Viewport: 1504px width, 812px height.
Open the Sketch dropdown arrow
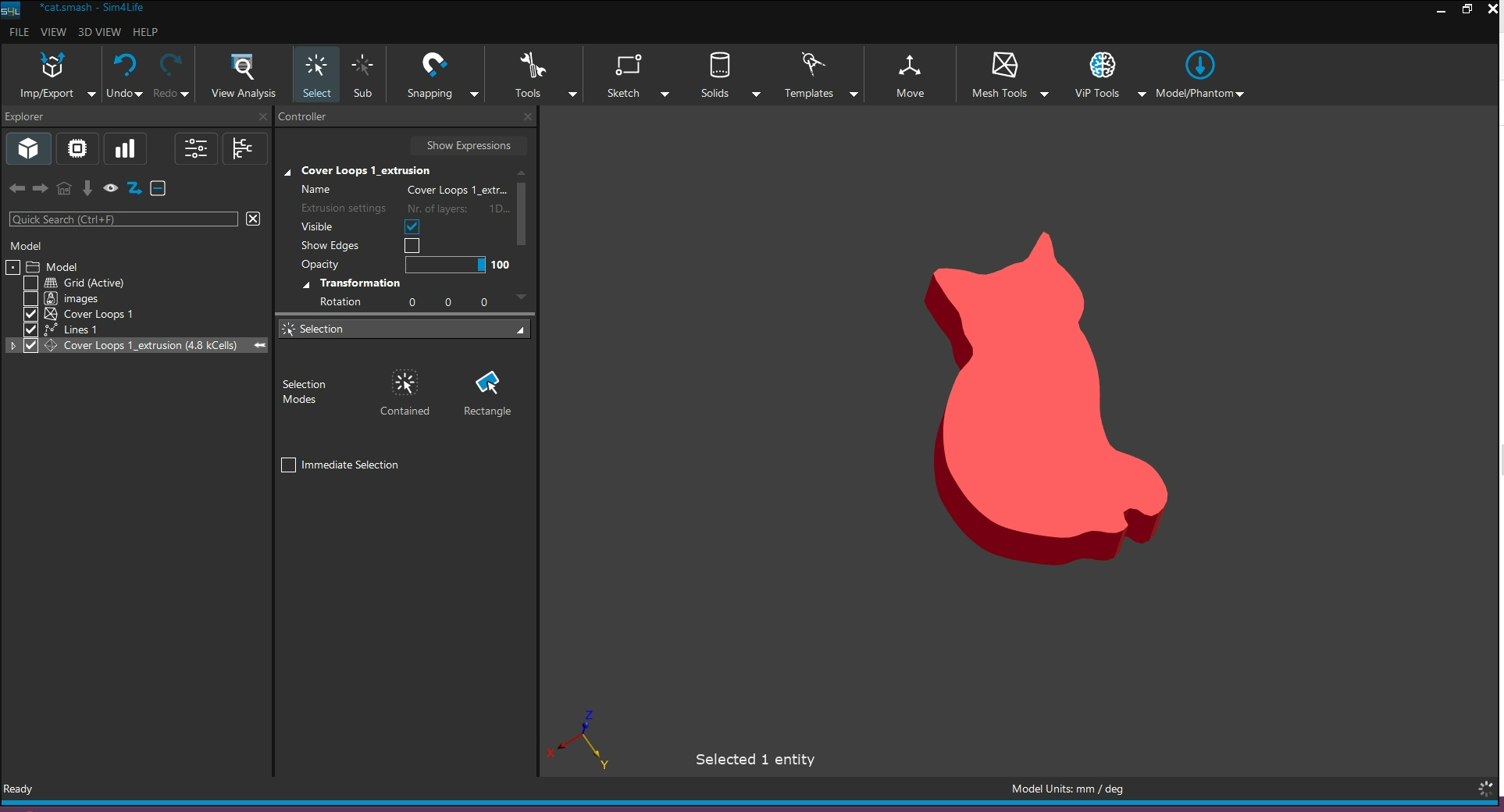pos(665,94)
